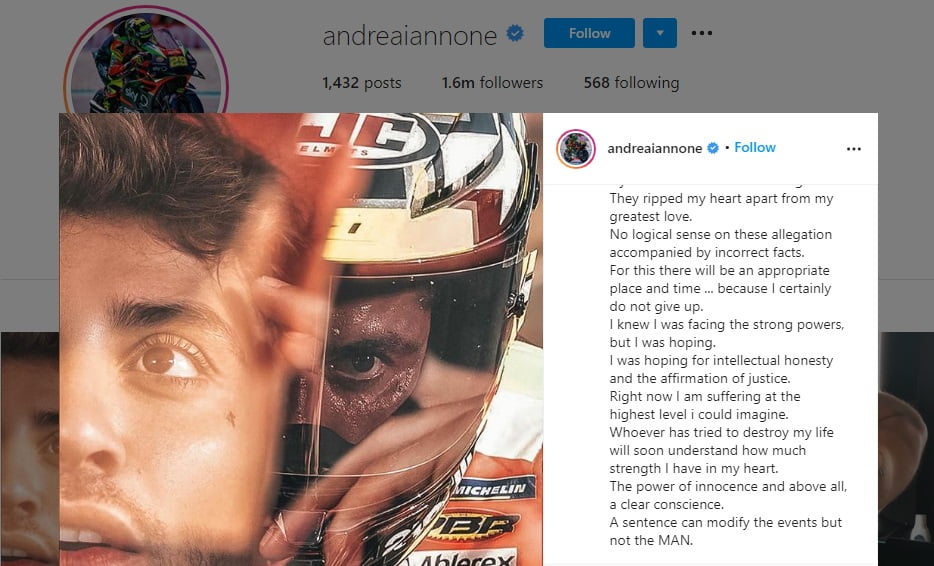The image size is (934, 566).
Task: Click the andreaiannone profile title heading
Action: pos(410,36)
